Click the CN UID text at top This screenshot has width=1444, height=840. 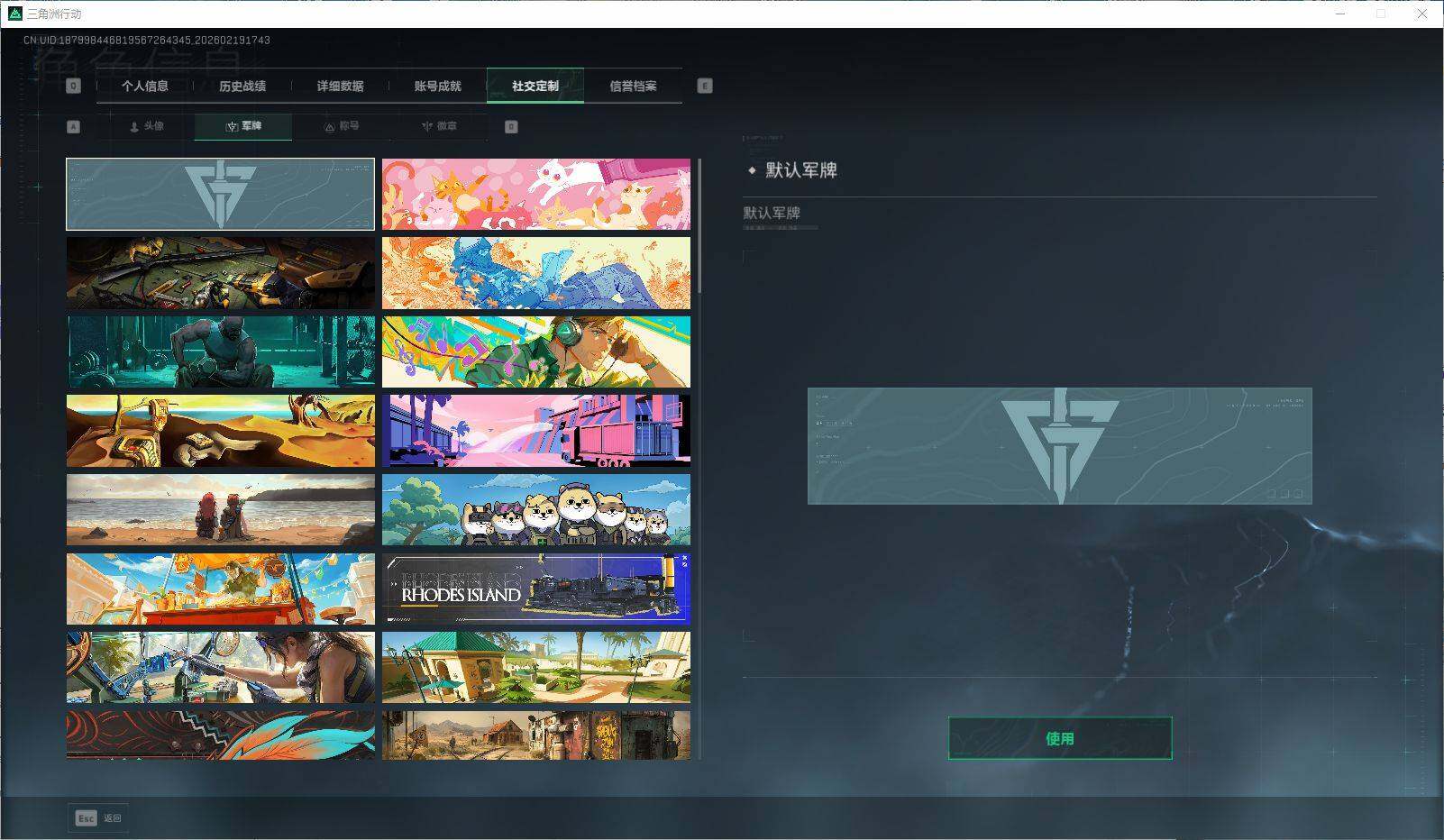pos(147,41)
